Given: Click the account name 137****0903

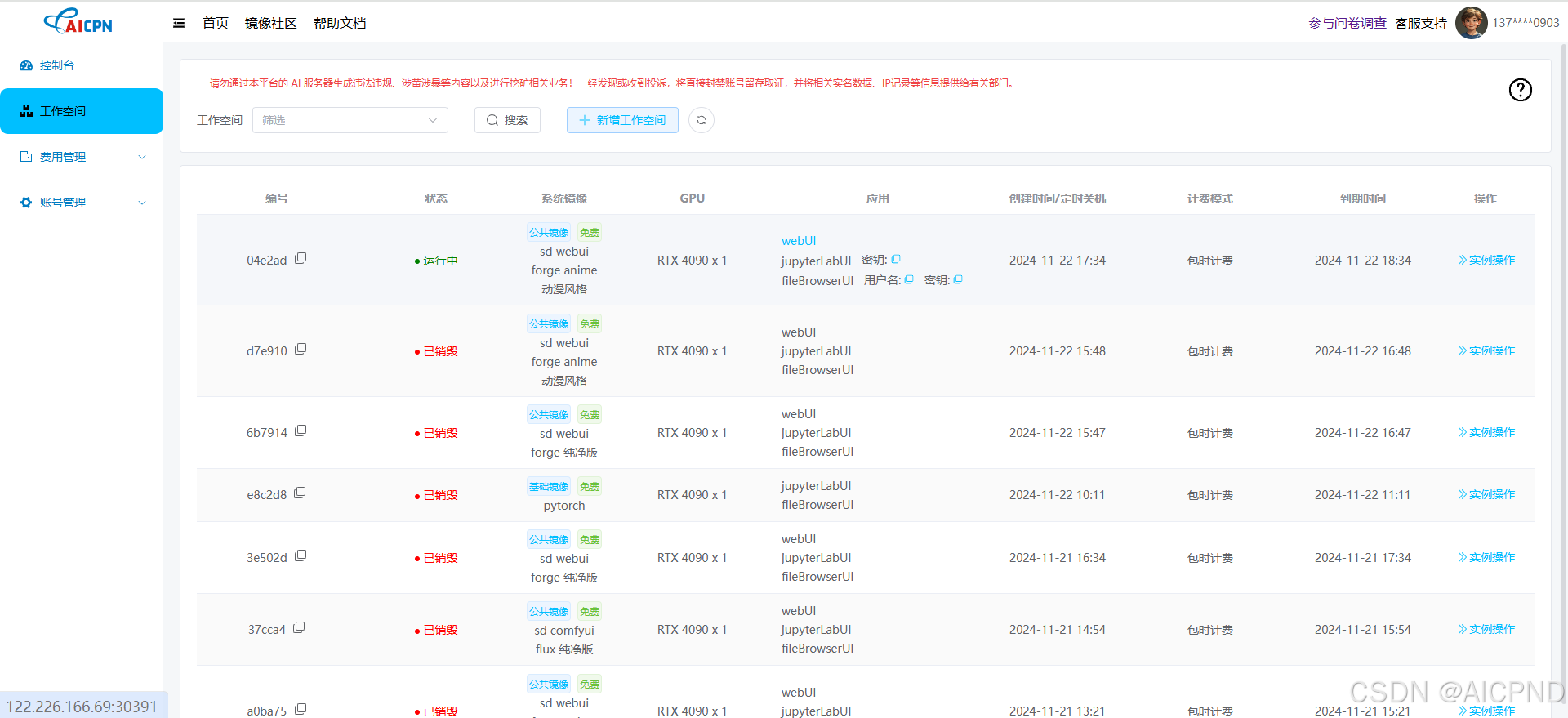Looking at the screenshot, I should [1526, 23].
